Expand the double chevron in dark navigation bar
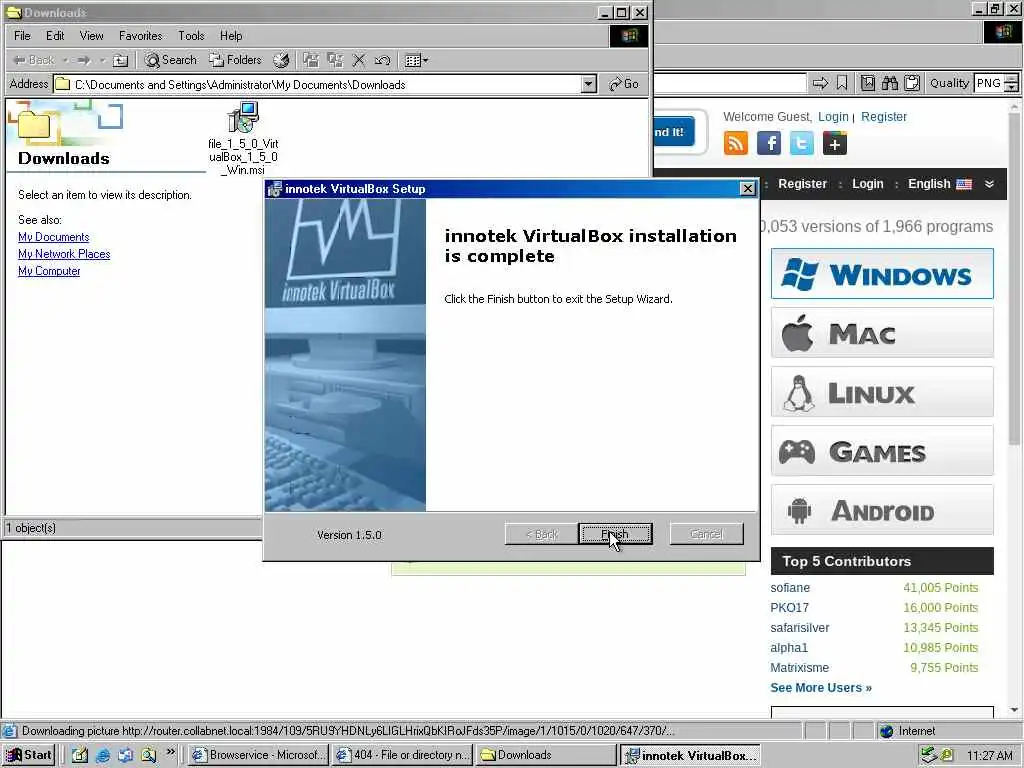1024x768 pixels. (989, 184)
